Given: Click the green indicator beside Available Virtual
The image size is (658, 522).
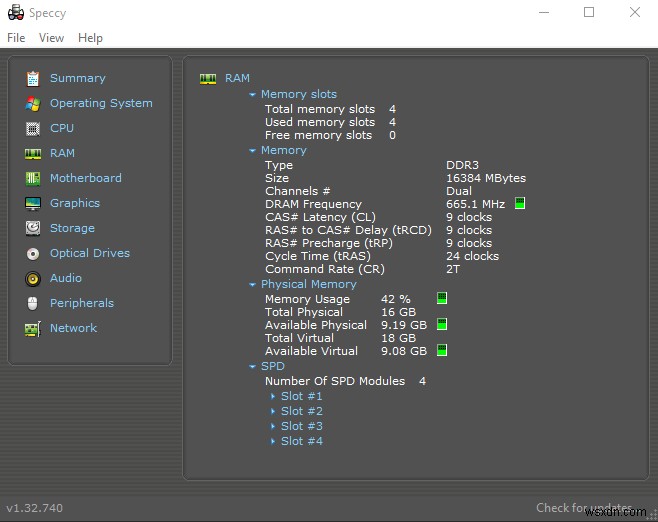Looking at the screenshot, I should 442,350.
